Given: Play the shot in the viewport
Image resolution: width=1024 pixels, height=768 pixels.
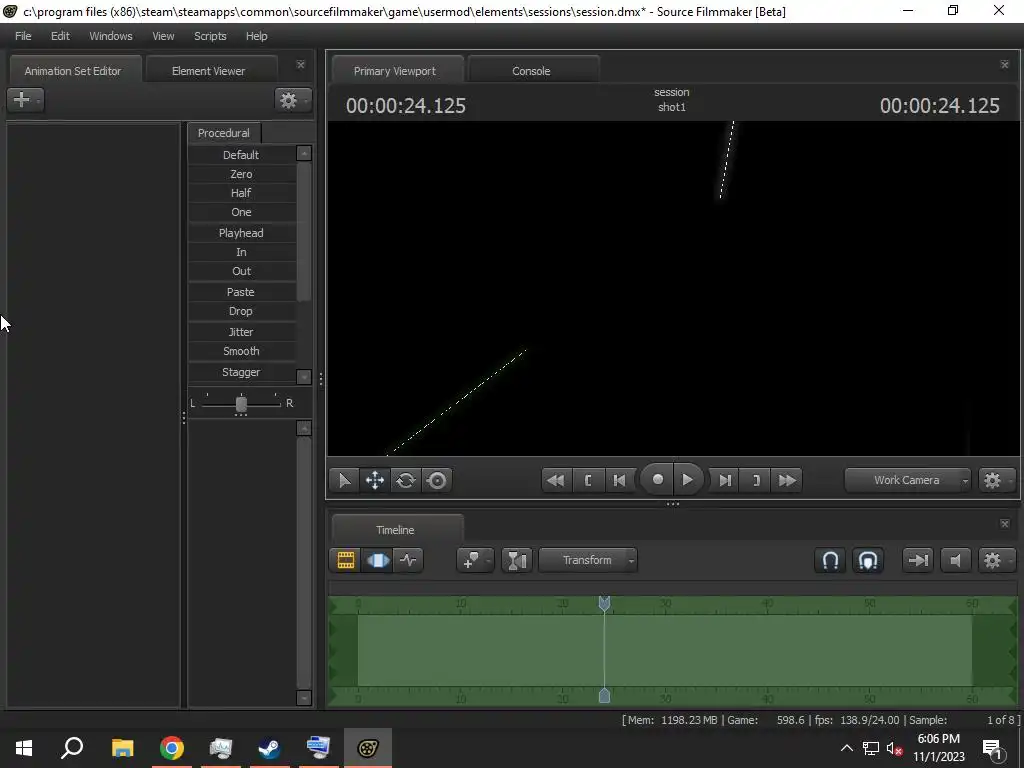Looking at the screenshot, I should [x=688, y=480].
